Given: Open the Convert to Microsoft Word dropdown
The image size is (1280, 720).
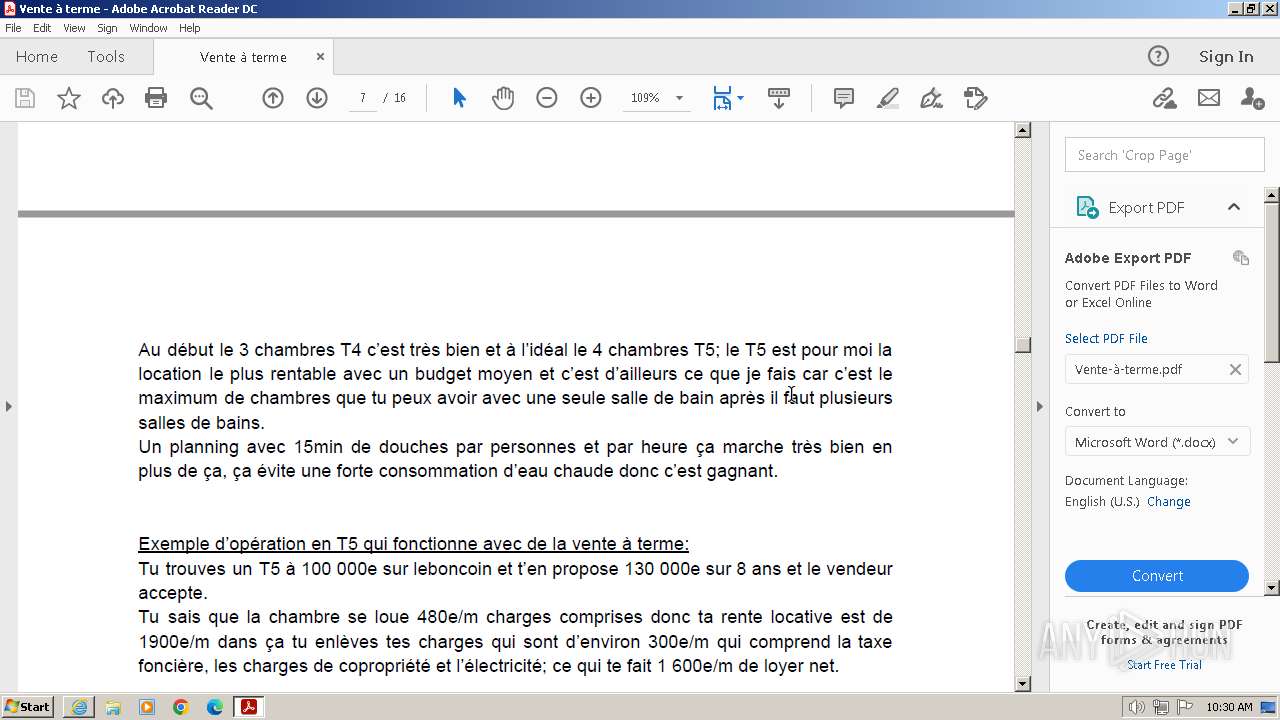Looking at the screenshot, I should (1158, 442).
